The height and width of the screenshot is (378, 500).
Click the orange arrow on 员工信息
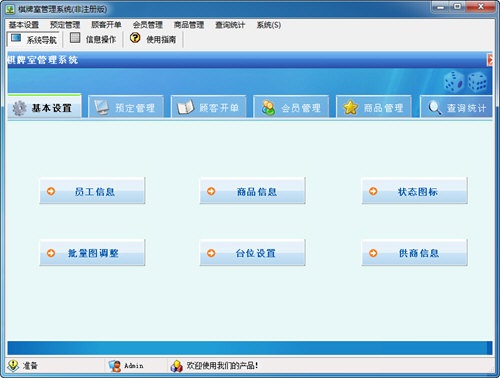point(51,191)
